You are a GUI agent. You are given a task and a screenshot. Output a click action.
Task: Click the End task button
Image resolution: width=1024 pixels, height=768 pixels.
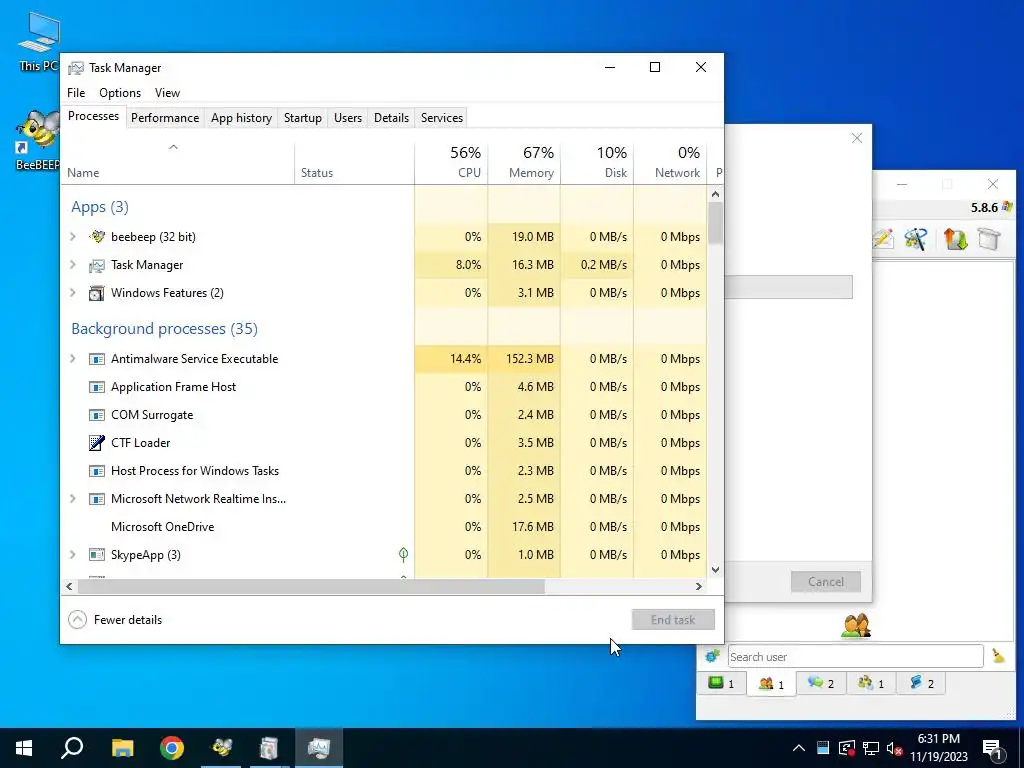(x=673, y=620)
